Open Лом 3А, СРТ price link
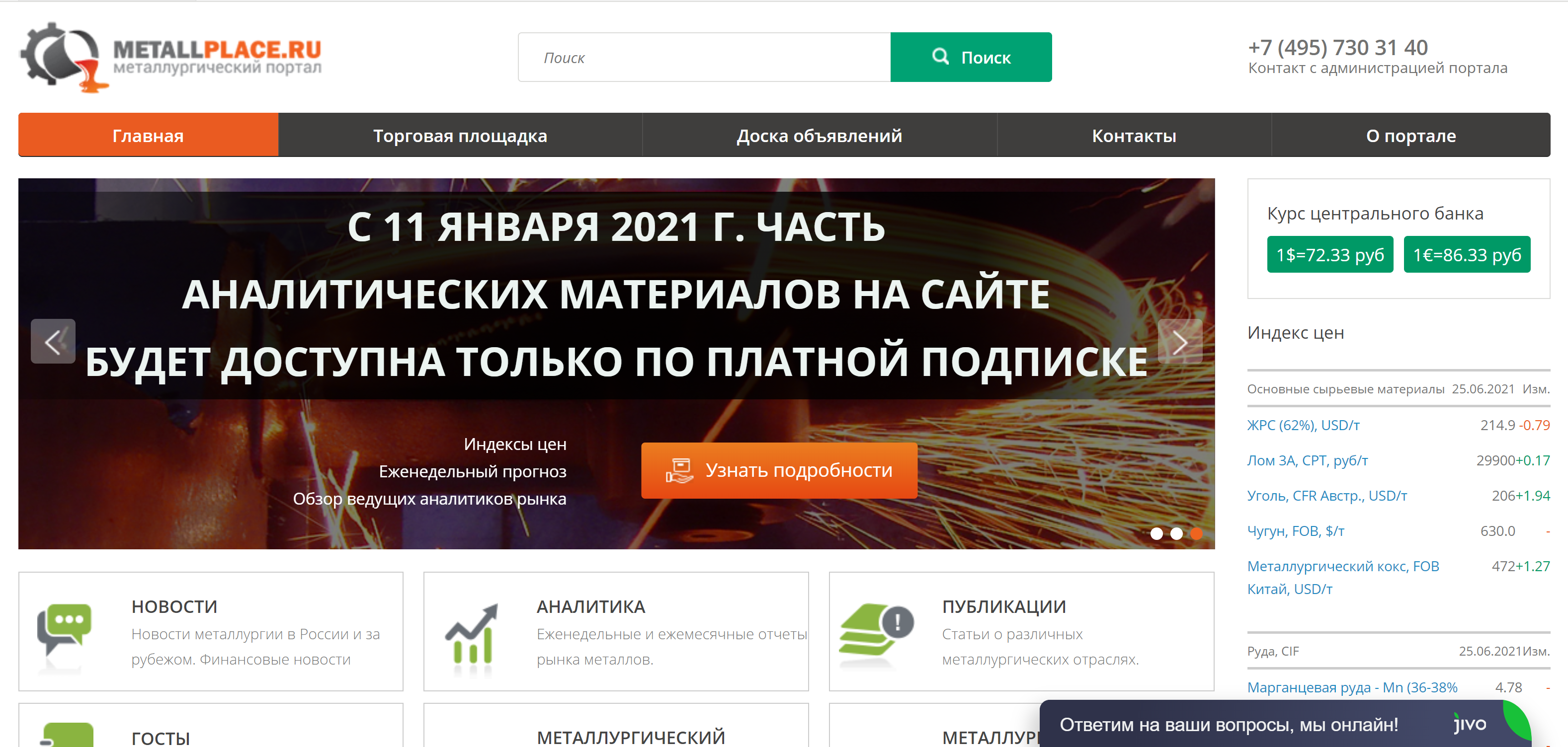Viewport: 1568px width, 747px height. point(1307,460)
